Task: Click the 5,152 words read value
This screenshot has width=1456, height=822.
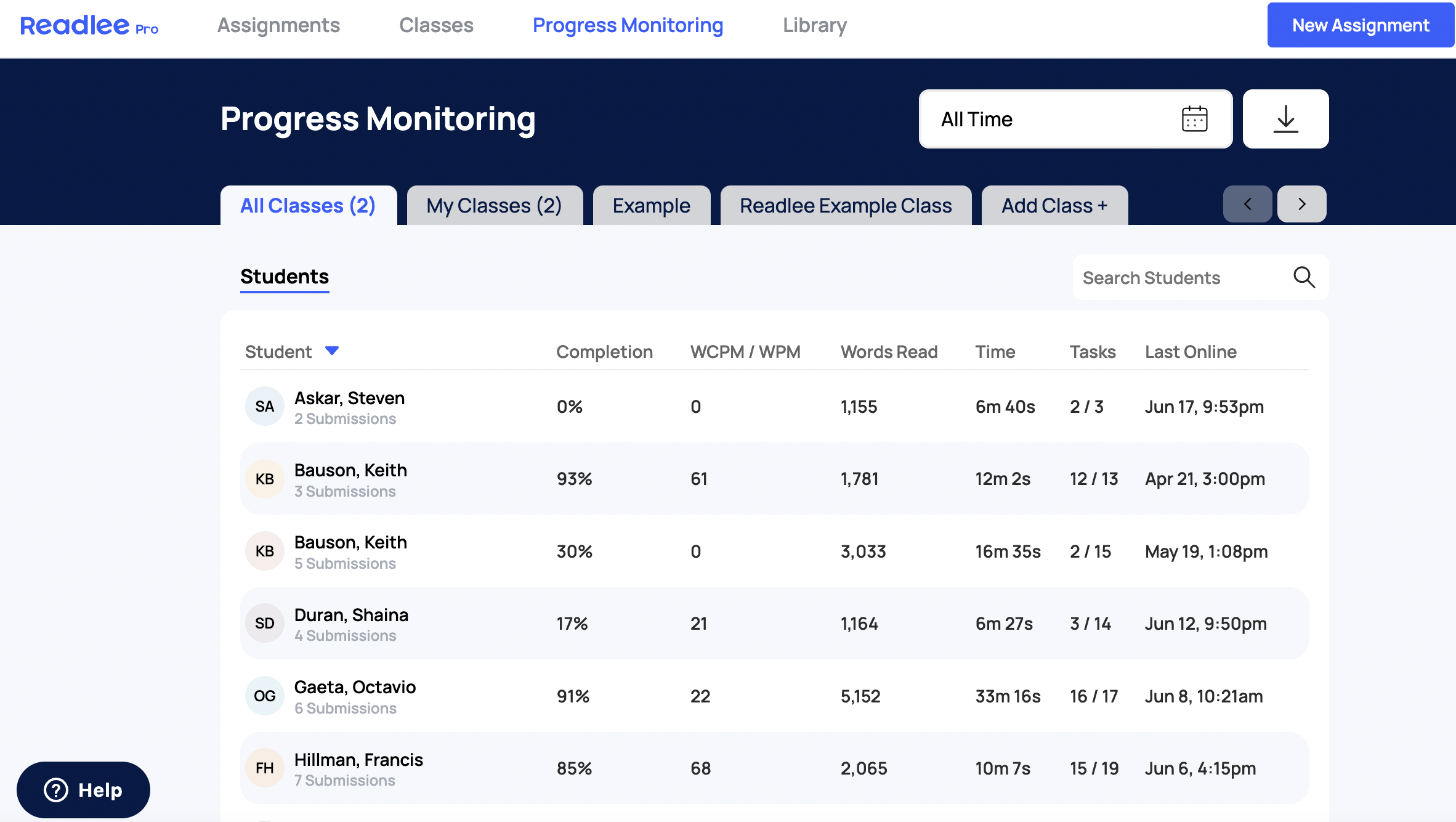Action: (860, 696)
